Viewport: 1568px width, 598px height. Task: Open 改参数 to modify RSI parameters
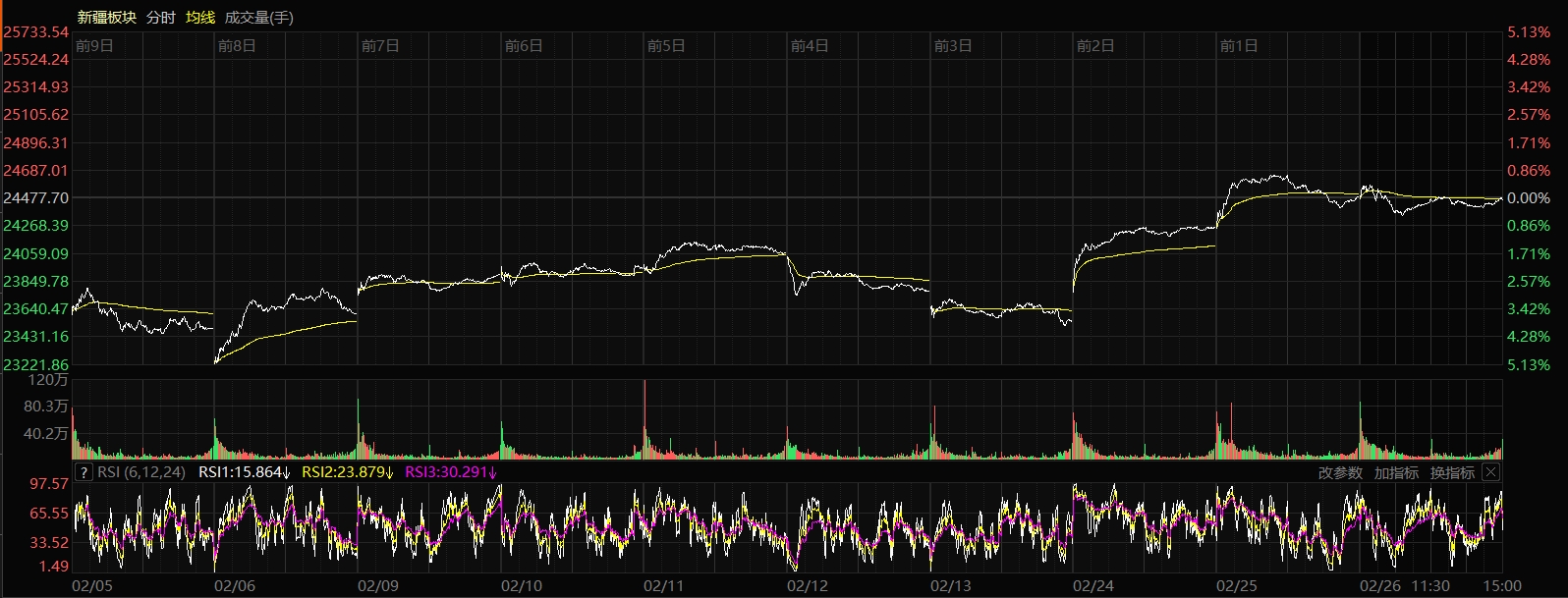point(1340,473)
